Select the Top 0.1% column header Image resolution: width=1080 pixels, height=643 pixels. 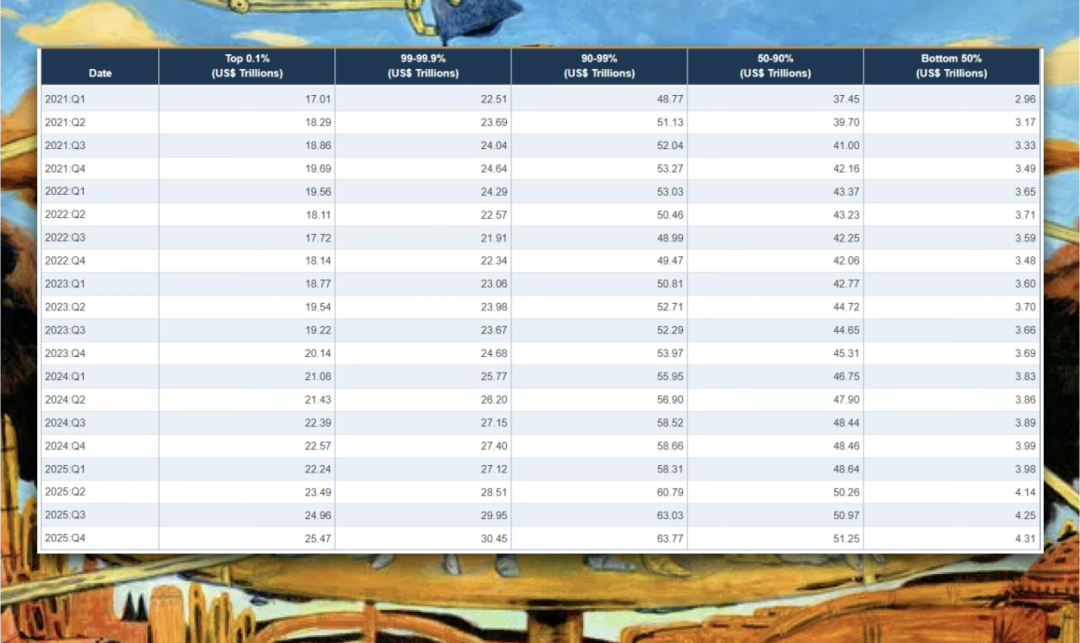click(x=247, y=67)
